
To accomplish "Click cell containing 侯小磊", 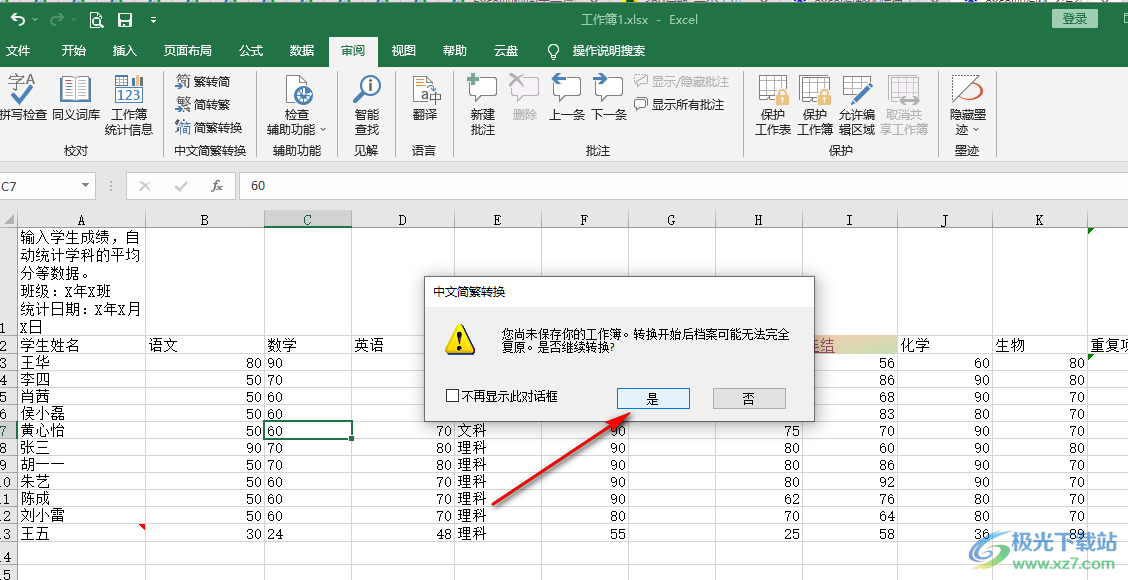I will click(x=81, y=414).
